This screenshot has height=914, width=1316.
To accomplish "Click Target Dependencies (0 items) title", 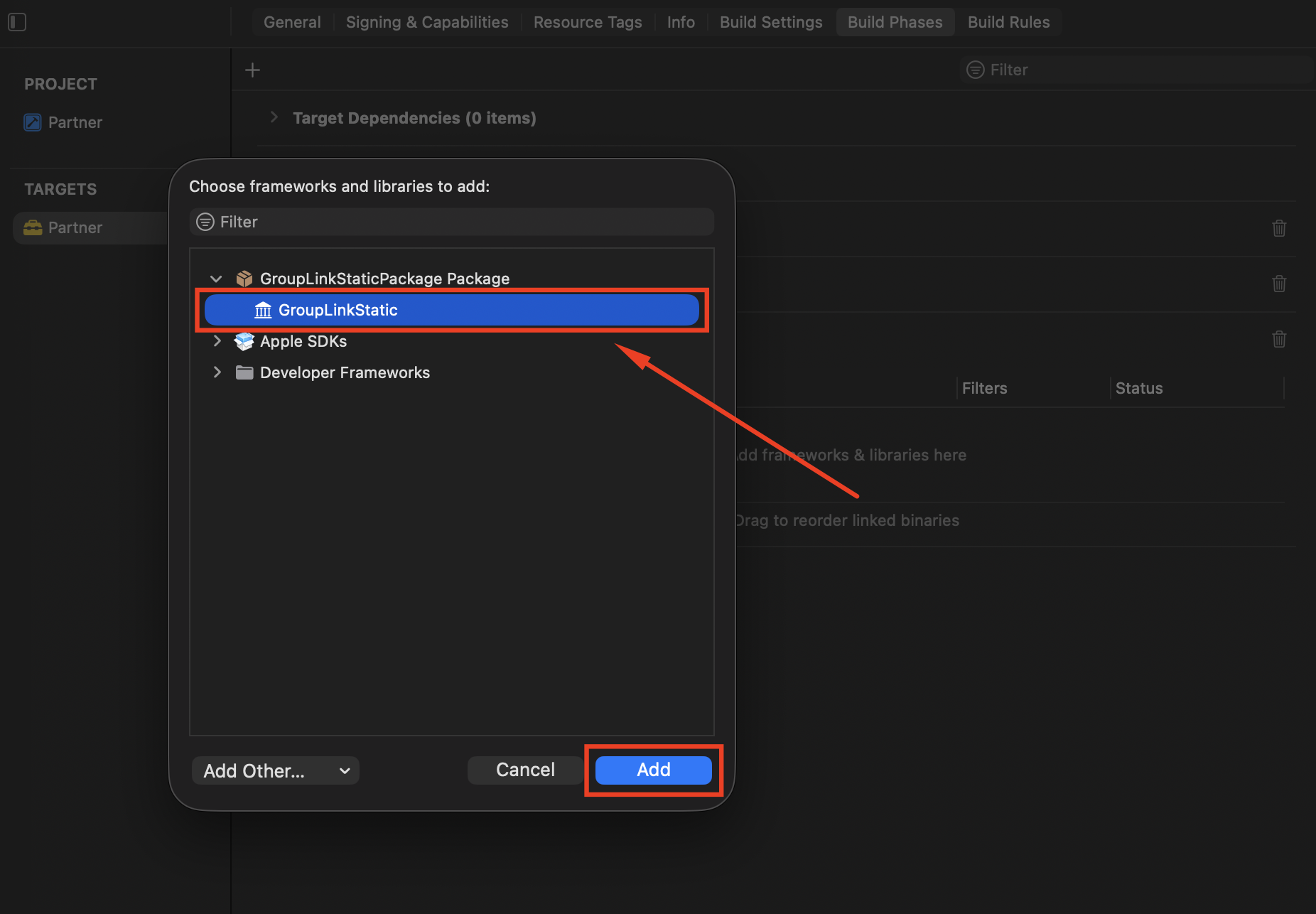I will 414,118.
